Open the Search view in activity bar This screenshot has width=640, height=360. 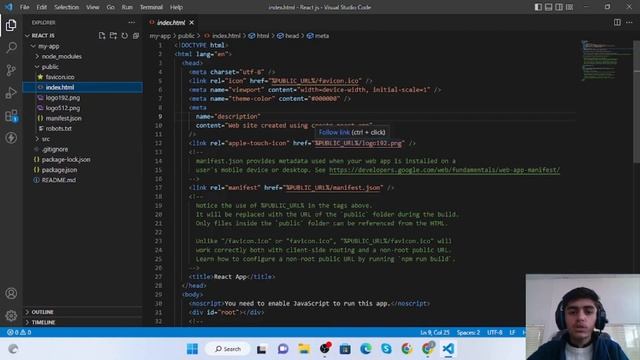tap(11, 47)
